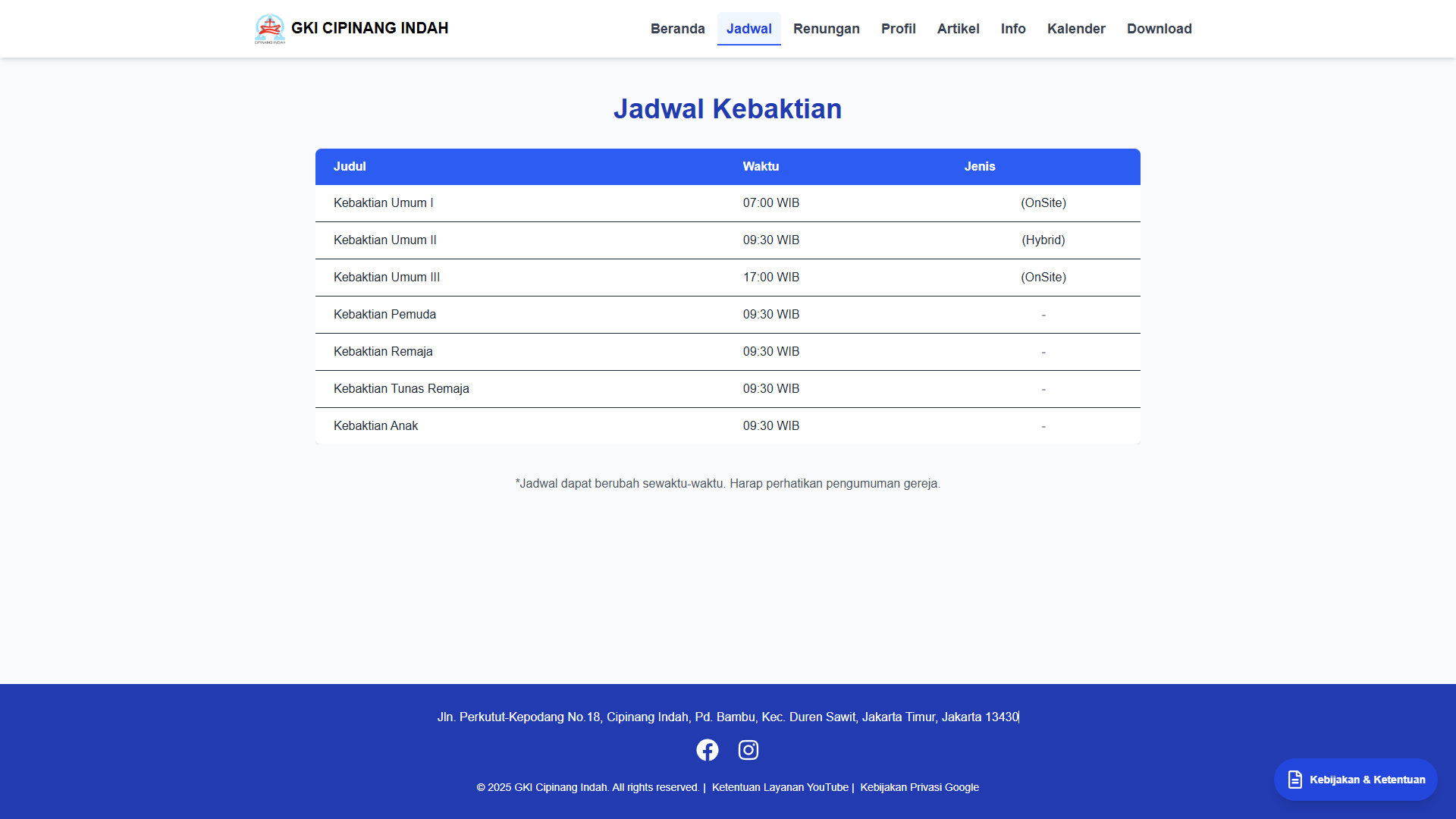
Task: Go to the Beranda menu item
Action: 677,29
